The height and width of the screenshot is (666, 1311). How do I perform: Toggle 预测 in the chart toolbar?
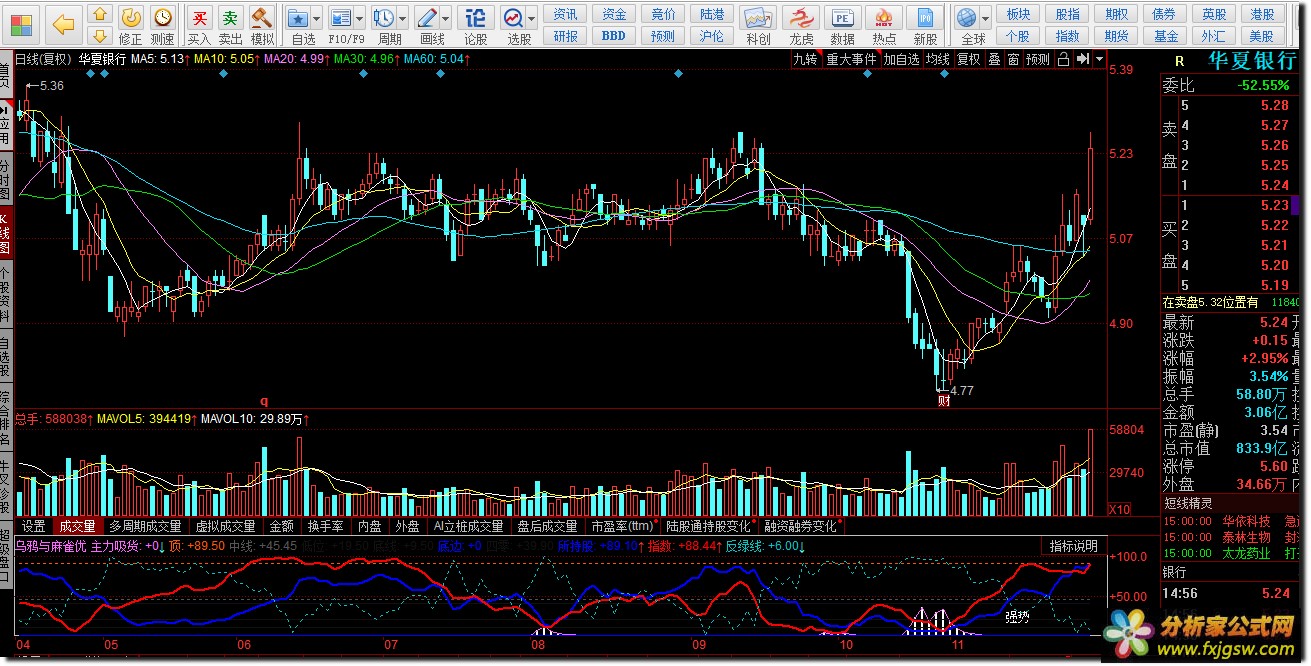1038,59
